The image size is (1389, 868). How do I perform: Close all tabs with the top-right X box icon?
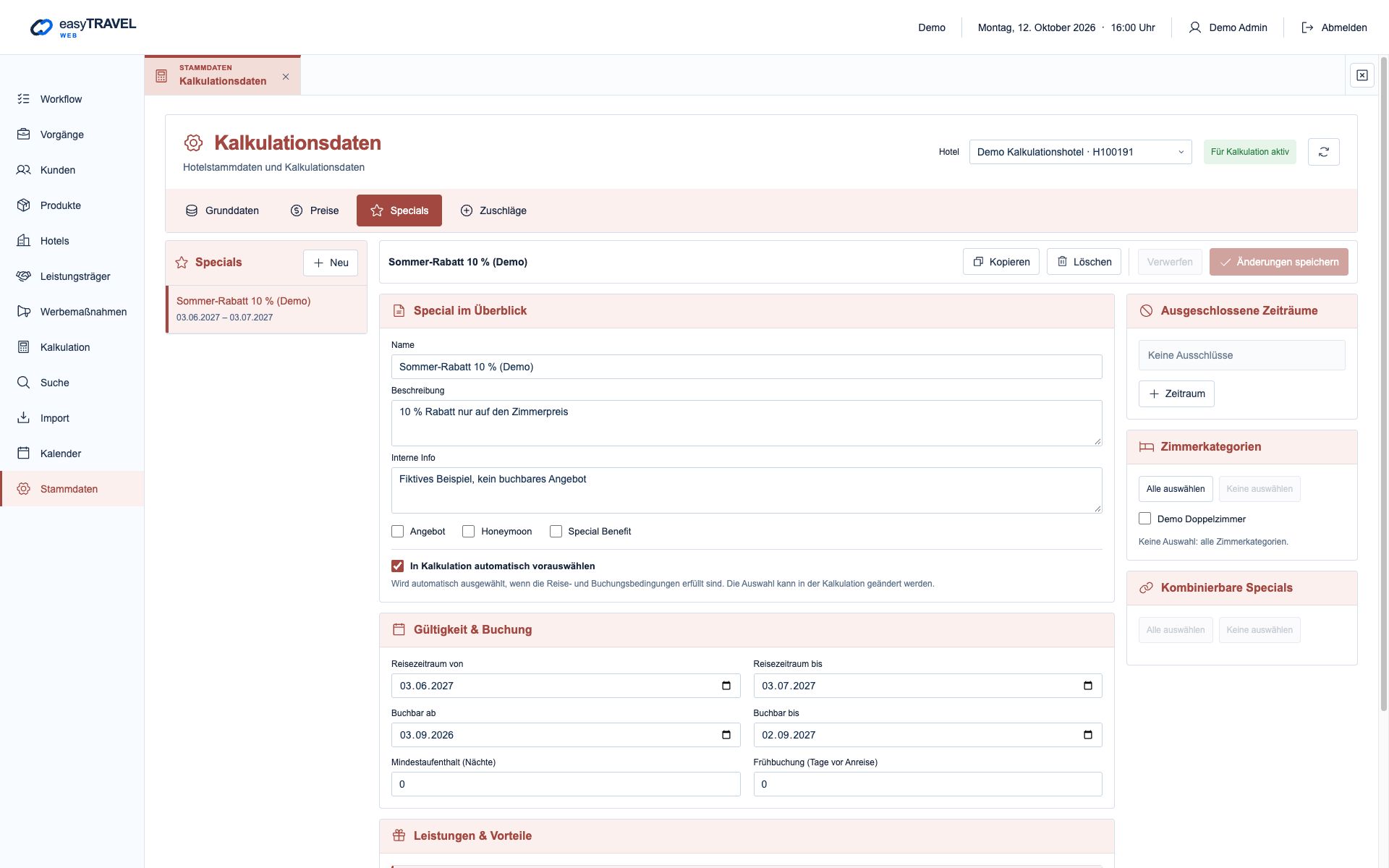pos(1362,75)
